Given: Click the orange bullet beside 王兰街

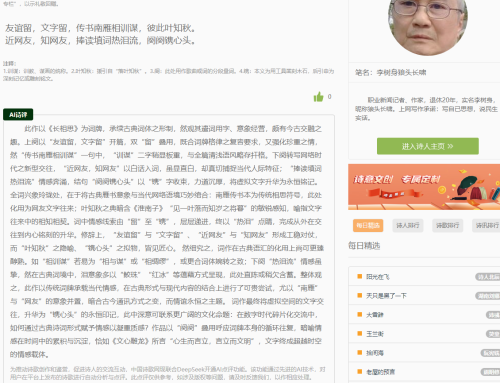Looking at the screenshot, I should (360, 333).
